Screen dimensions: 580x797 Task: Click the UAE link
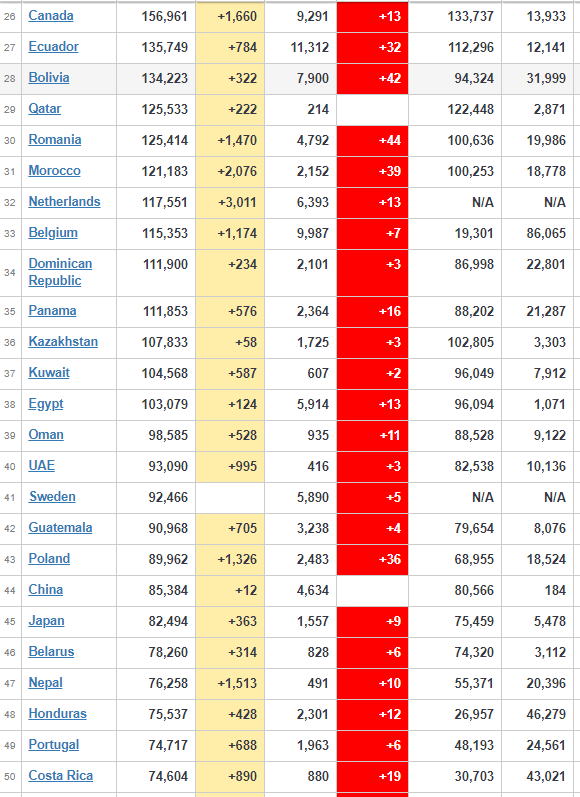click(42, 466)
